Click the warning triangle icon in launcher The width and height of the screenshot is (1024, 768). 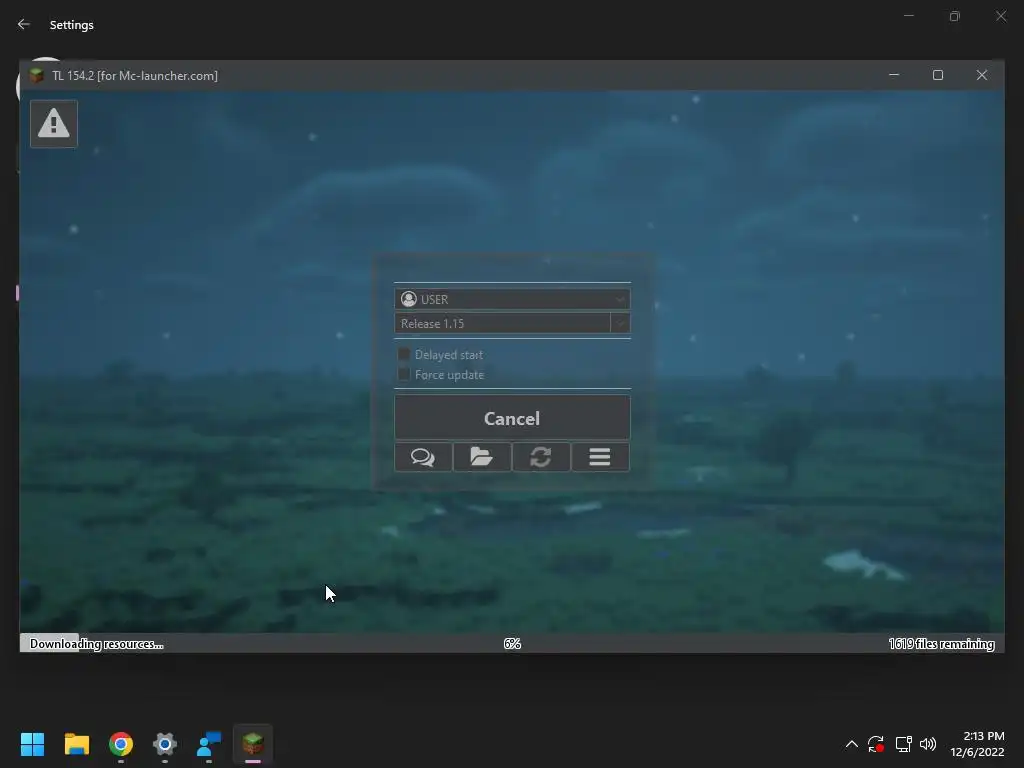(54, 123)
